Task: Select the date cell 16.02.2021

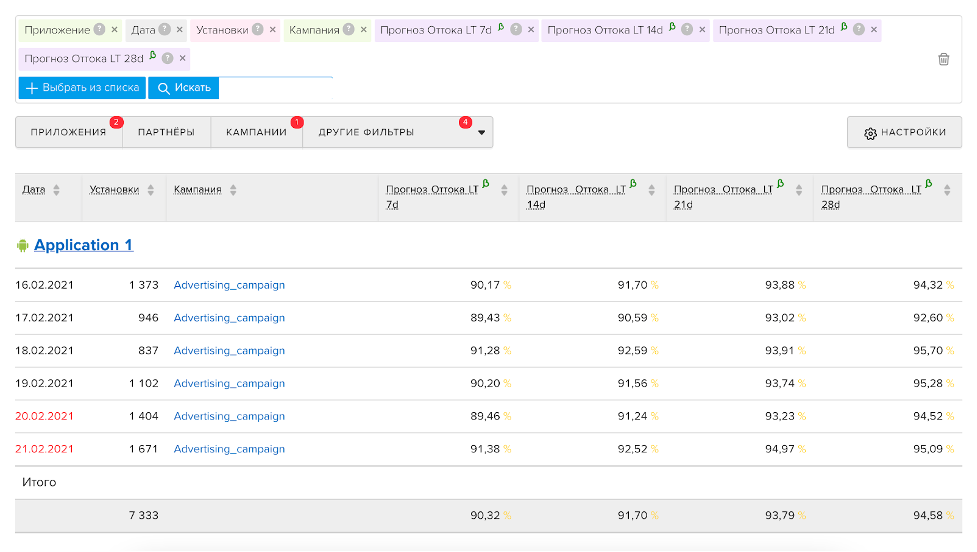Action: pyautogui.click(x=44, y=285)
